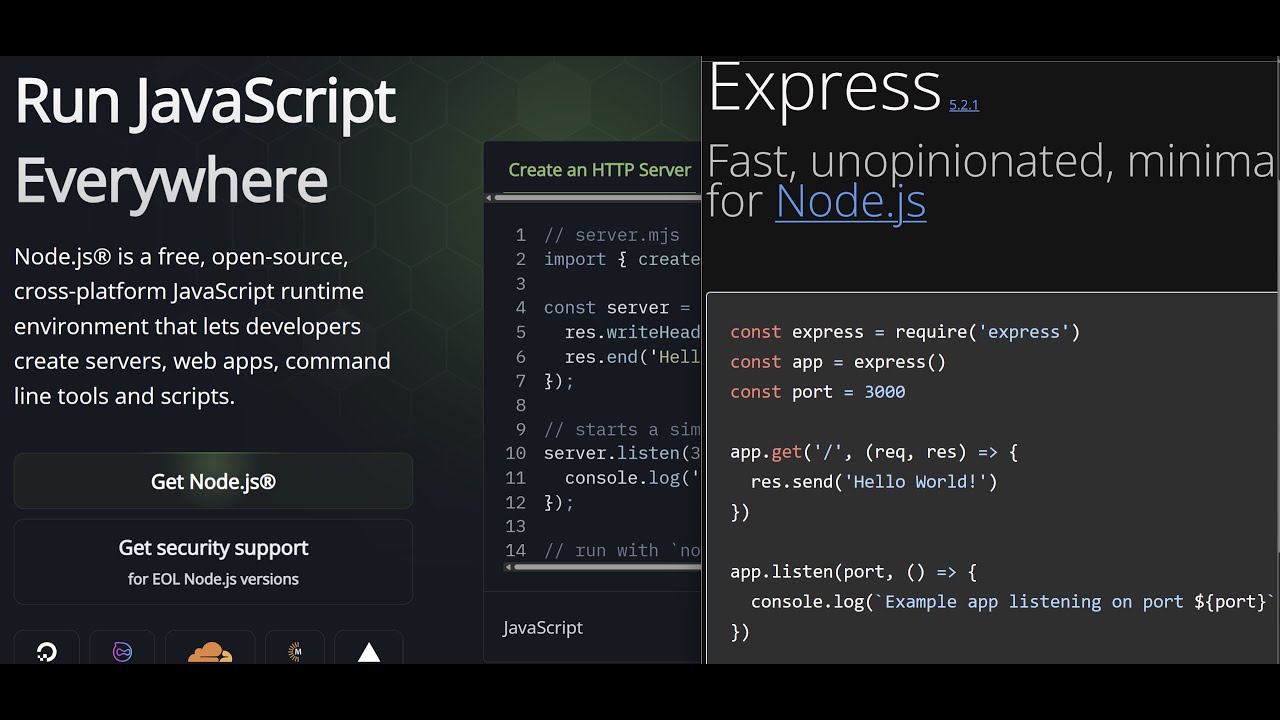Click the 'app.listen(port, () => {' line
The image size is (1280, 720).
pos(853,572)
